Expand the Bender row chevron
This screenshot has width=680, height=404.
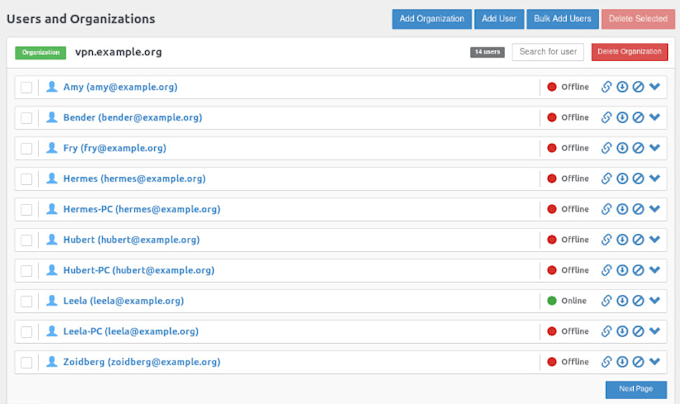pyautogui.click(x=655, y=117)
